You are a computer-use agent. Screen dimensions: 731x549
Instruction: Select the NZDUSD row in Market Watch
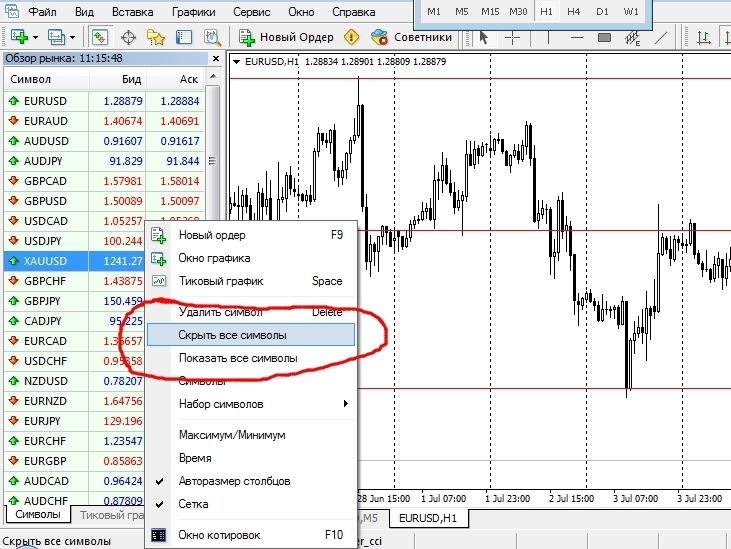pyautogui.click(x=75, y=381)
